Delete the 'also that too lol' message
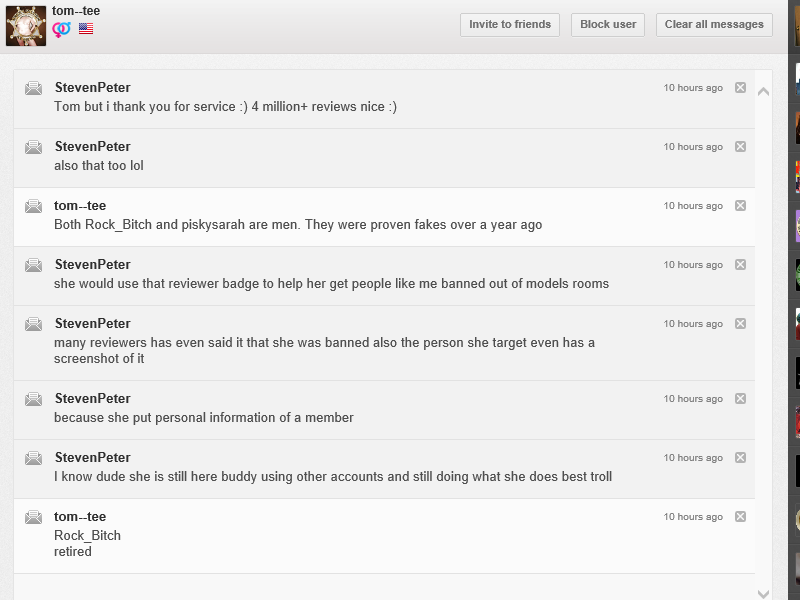Screen dimensions: 800x600 (740, 147)
